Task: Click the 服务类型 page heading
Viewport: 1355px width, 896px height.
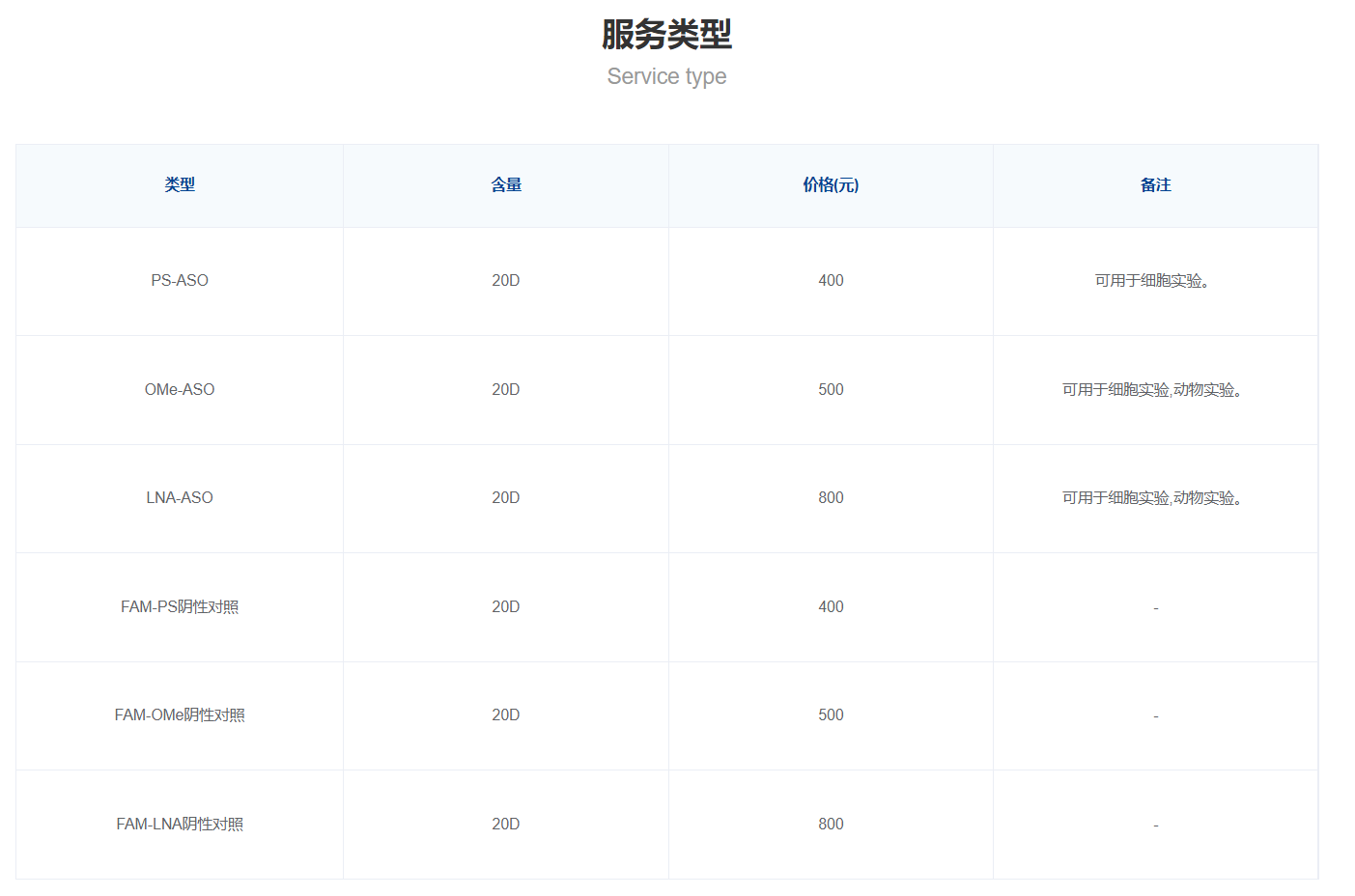Action: pos(666,35)
